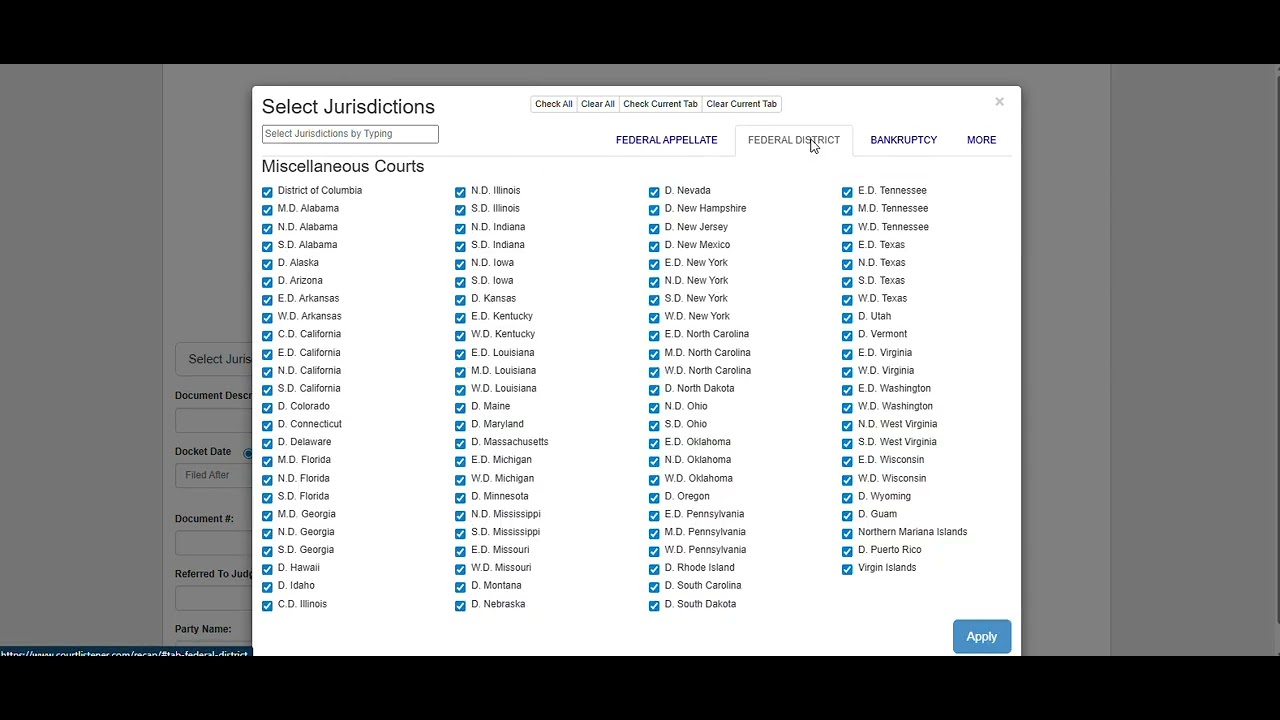This screenshot has height=720, width=1280.
Task: Uncheck the Virgin Islands checkbox
Action: [847, 569]
